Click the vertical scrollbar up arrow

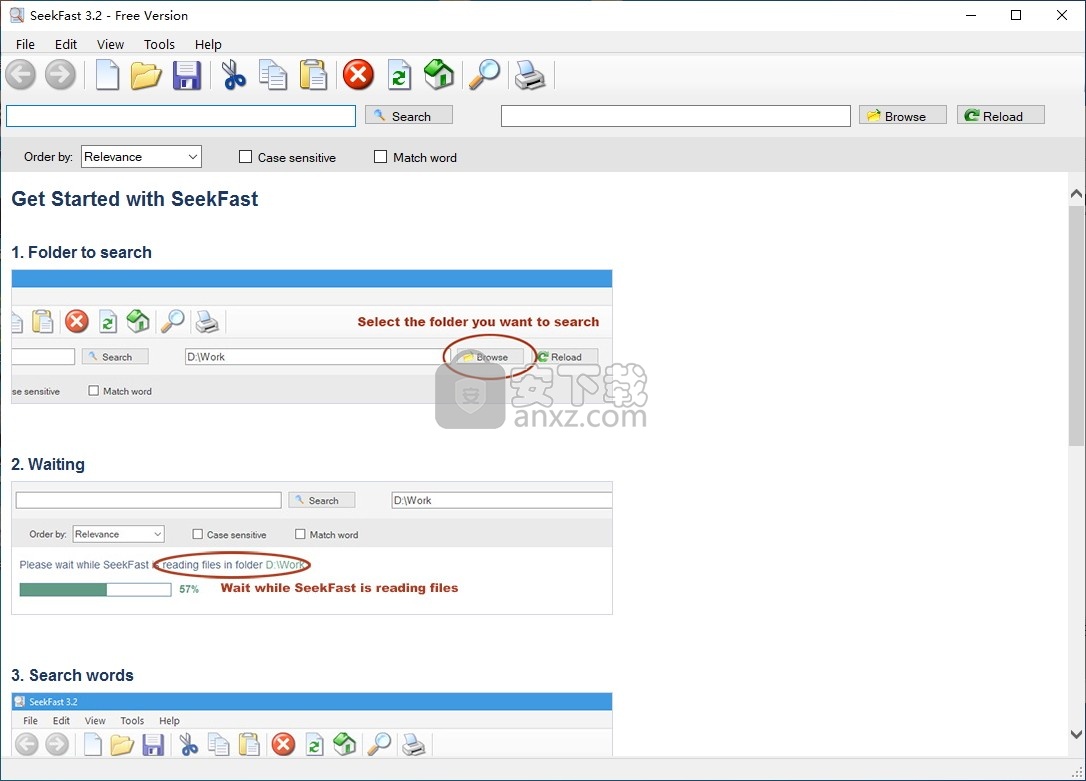pyautogui.click(x=1076, y=194)
